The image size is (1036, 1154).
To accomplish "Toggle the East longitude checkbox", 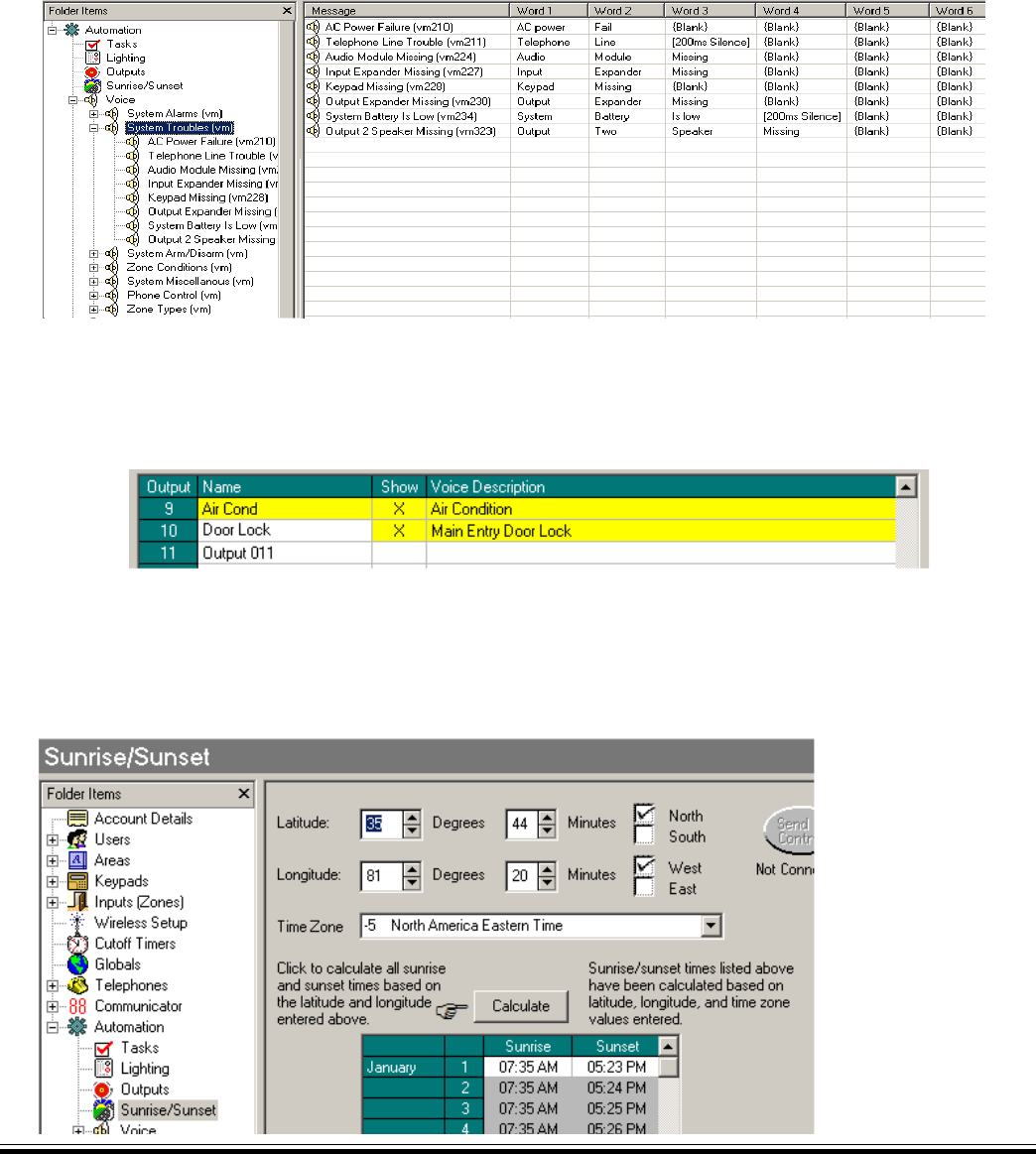I will click(x=644, y=887).
